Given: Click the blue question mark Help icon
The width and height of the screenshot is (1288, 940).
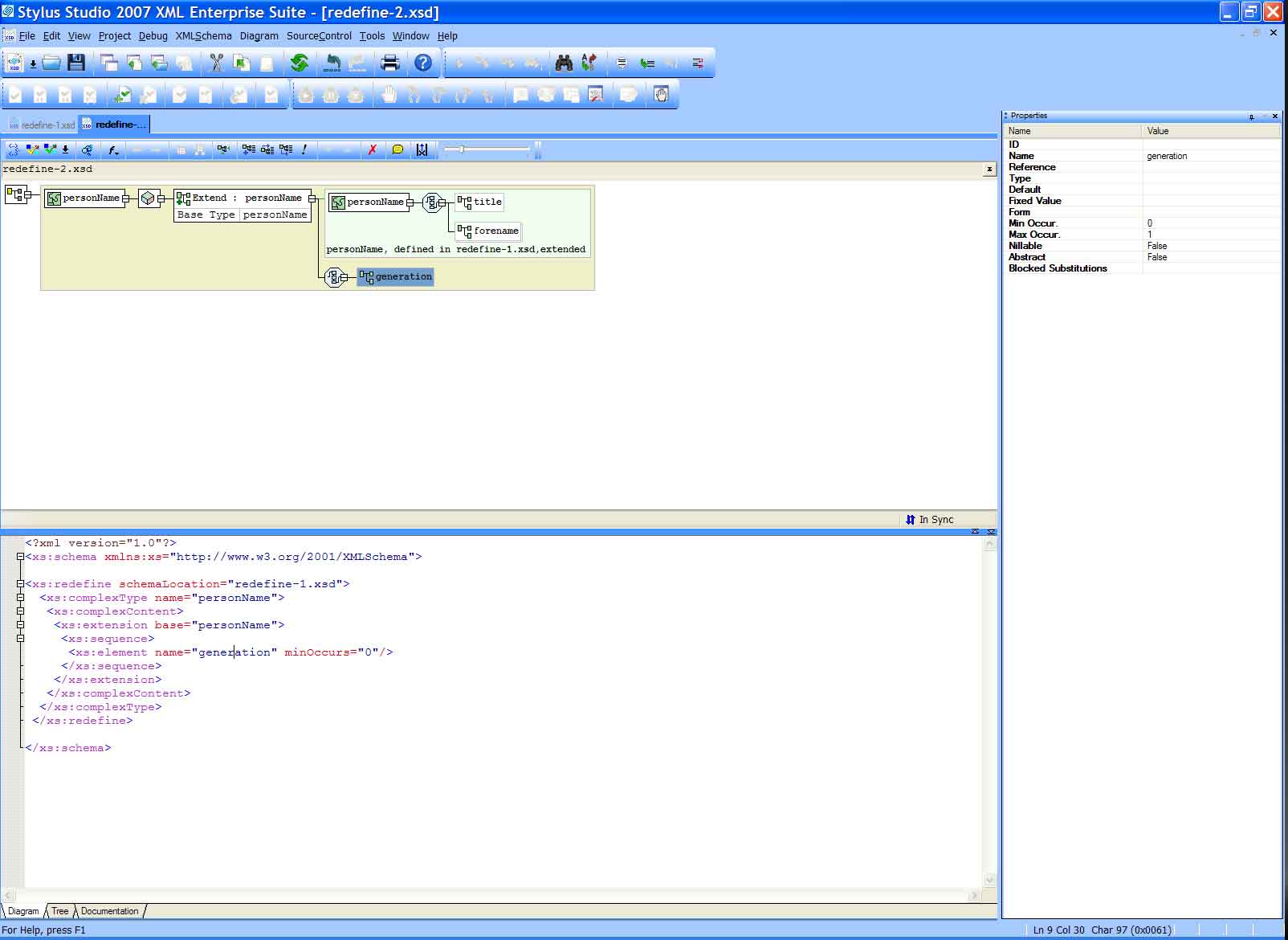Looking at the screenshot, I should (x=423, y=63).
